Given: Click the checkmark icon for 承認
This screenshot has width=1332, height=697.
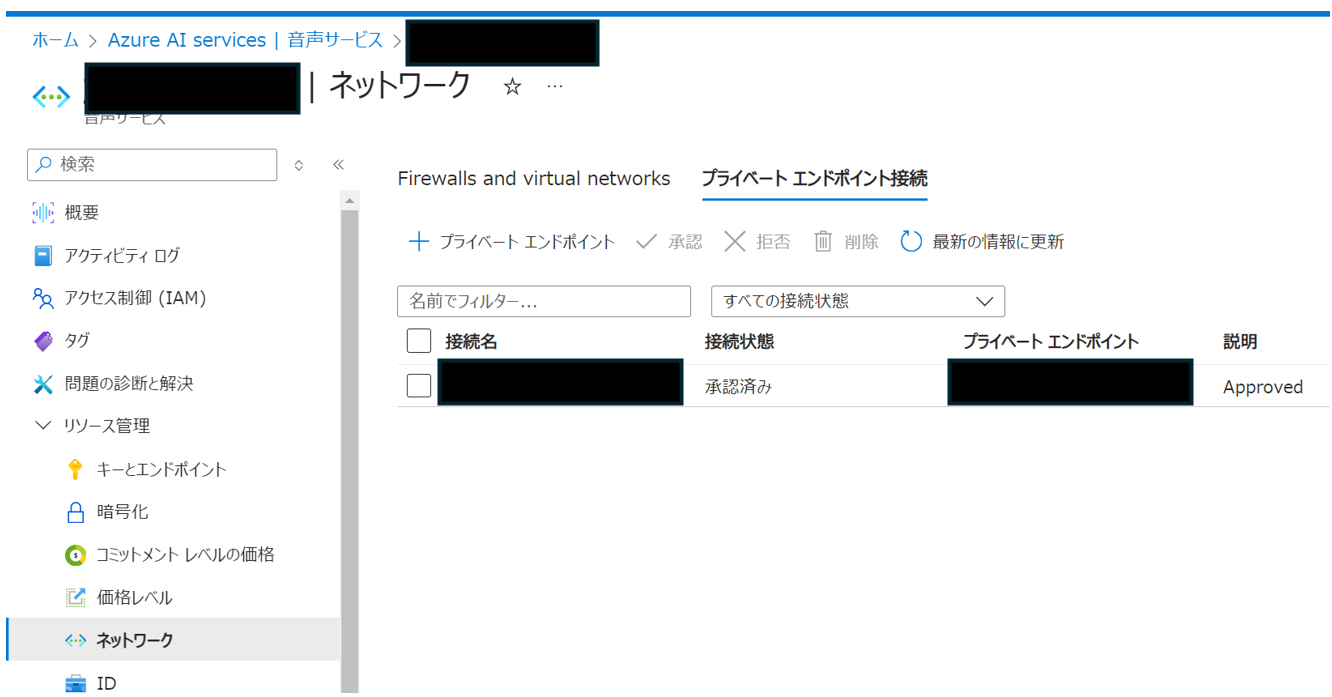Looking at the screenshot, I should (646, 242).
